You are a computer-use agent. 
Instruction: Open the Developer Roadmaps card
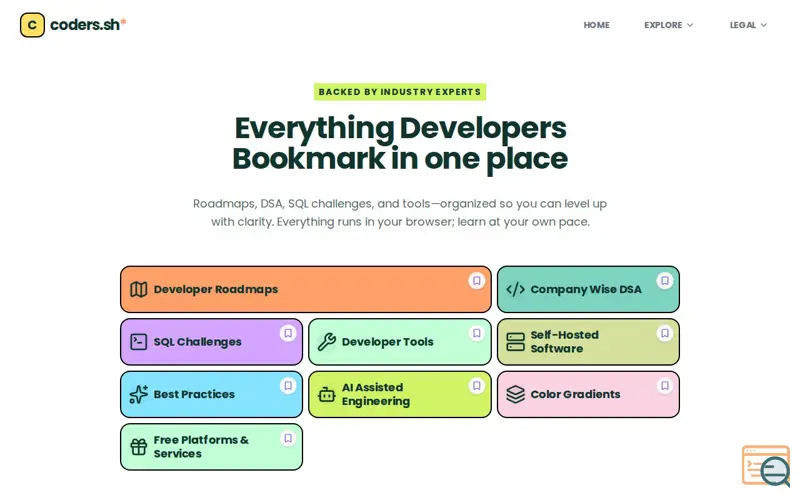306,289
